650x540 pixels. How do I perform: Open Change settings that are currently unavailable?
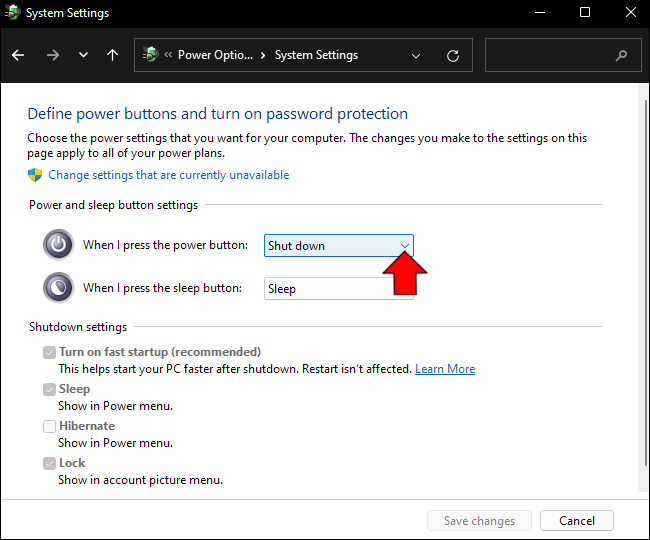(x=168, y=175)
